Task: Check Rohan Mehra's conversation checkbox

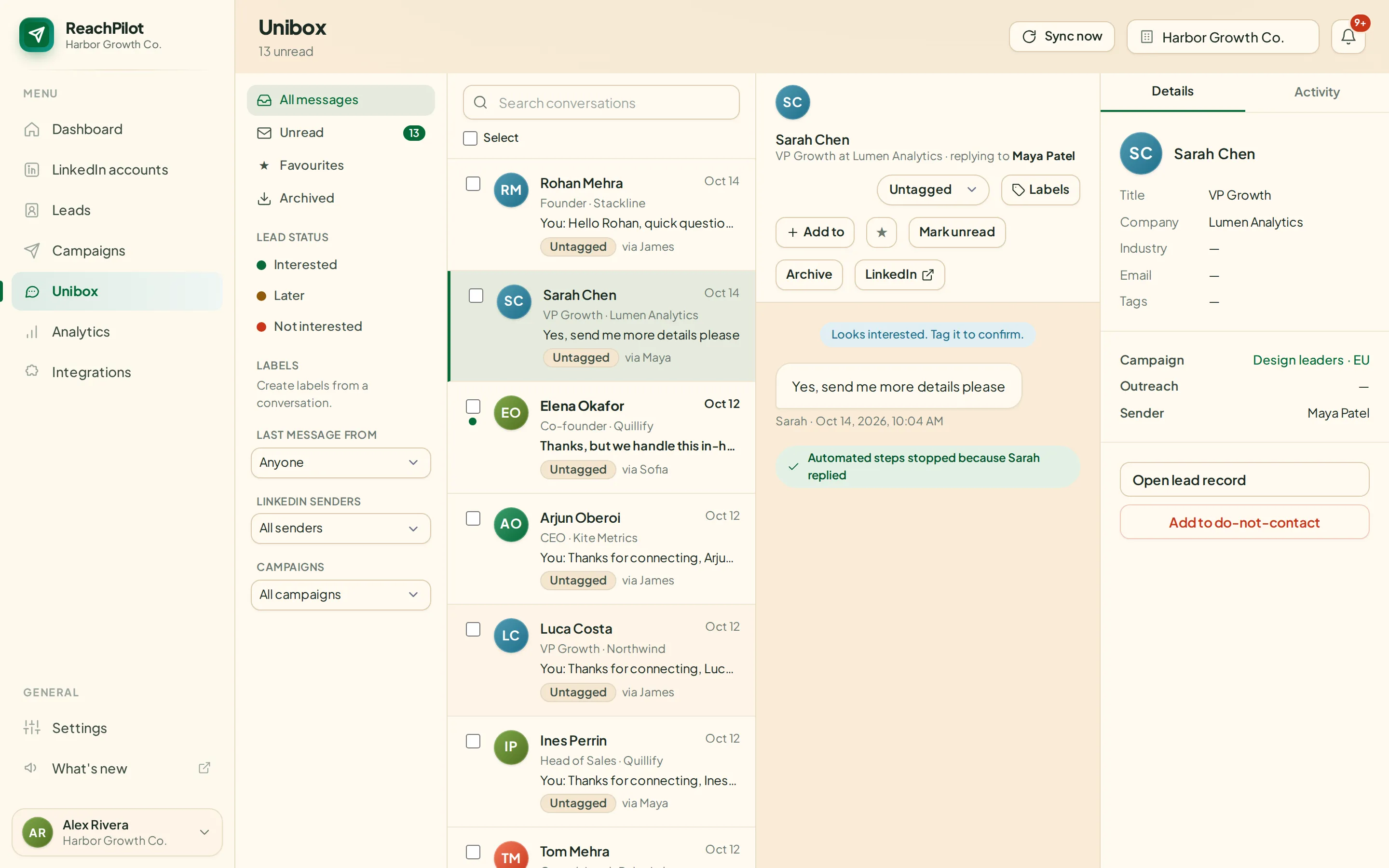Action: click(x=473, y=184)
